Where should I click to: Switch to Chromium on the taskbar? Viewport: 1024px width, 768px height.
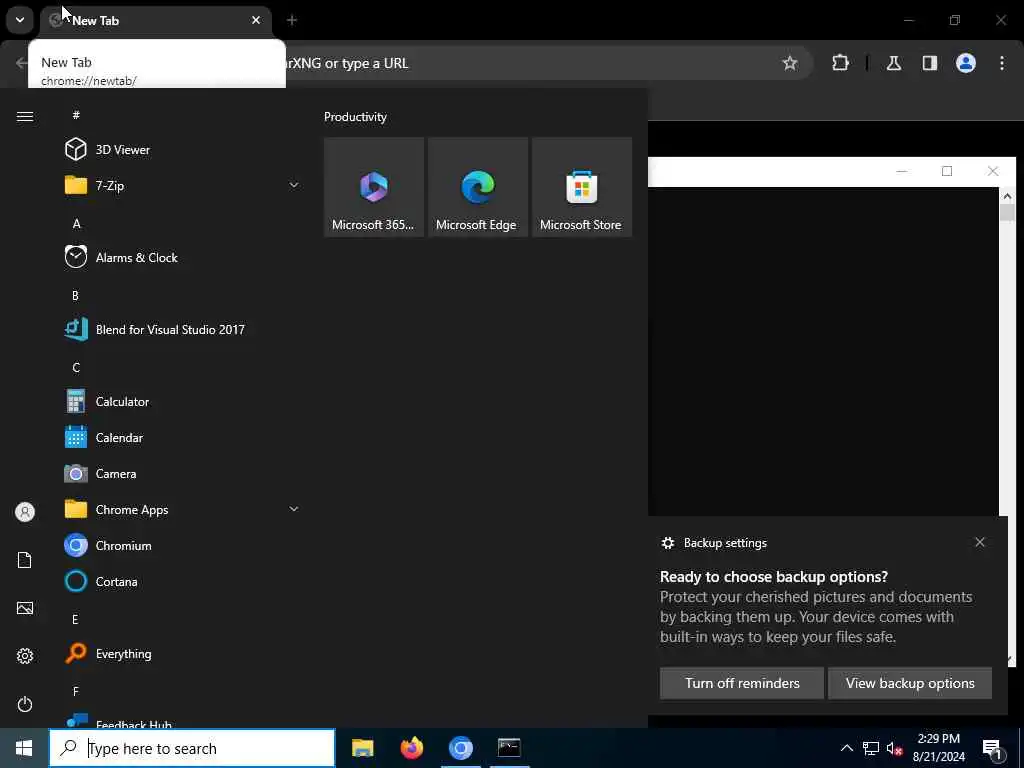(460, 748)
